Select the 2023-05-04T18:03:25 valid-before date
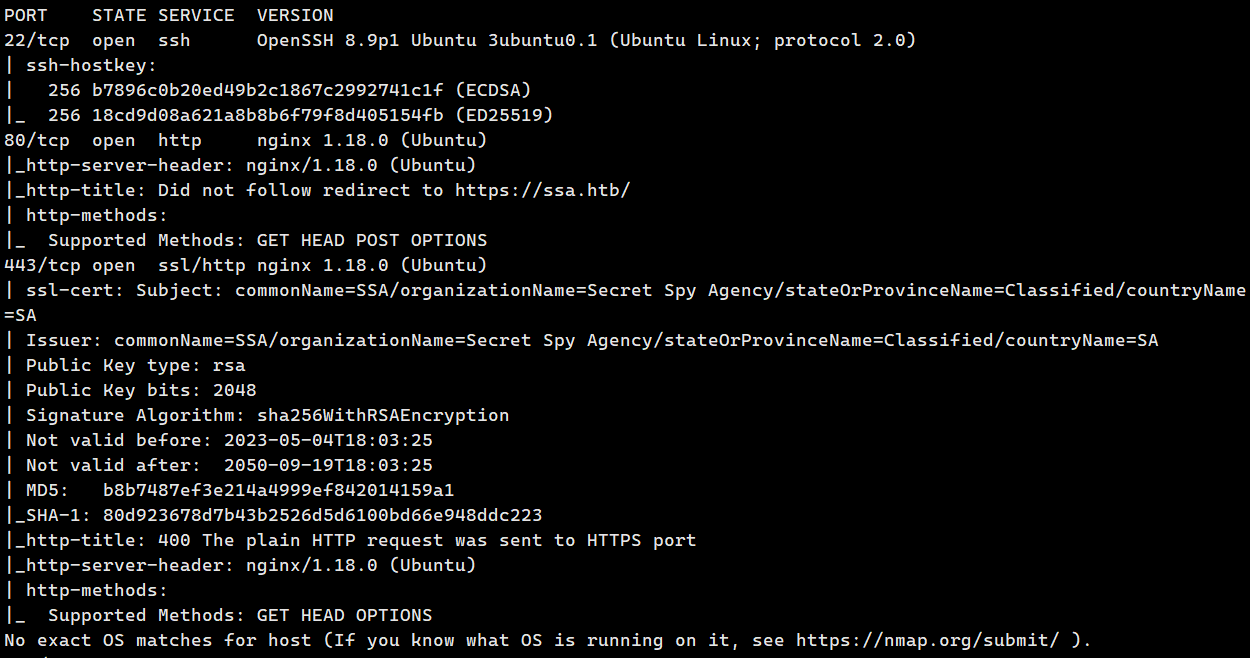The image size is (1250, 658). pyautogui.click(x=328, y=440)
